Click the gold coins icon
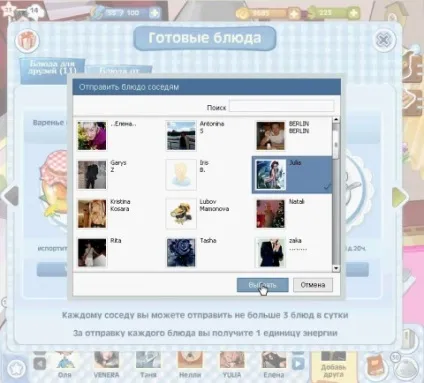The height and width of the screenshot is (383, 424). (243, 14)
